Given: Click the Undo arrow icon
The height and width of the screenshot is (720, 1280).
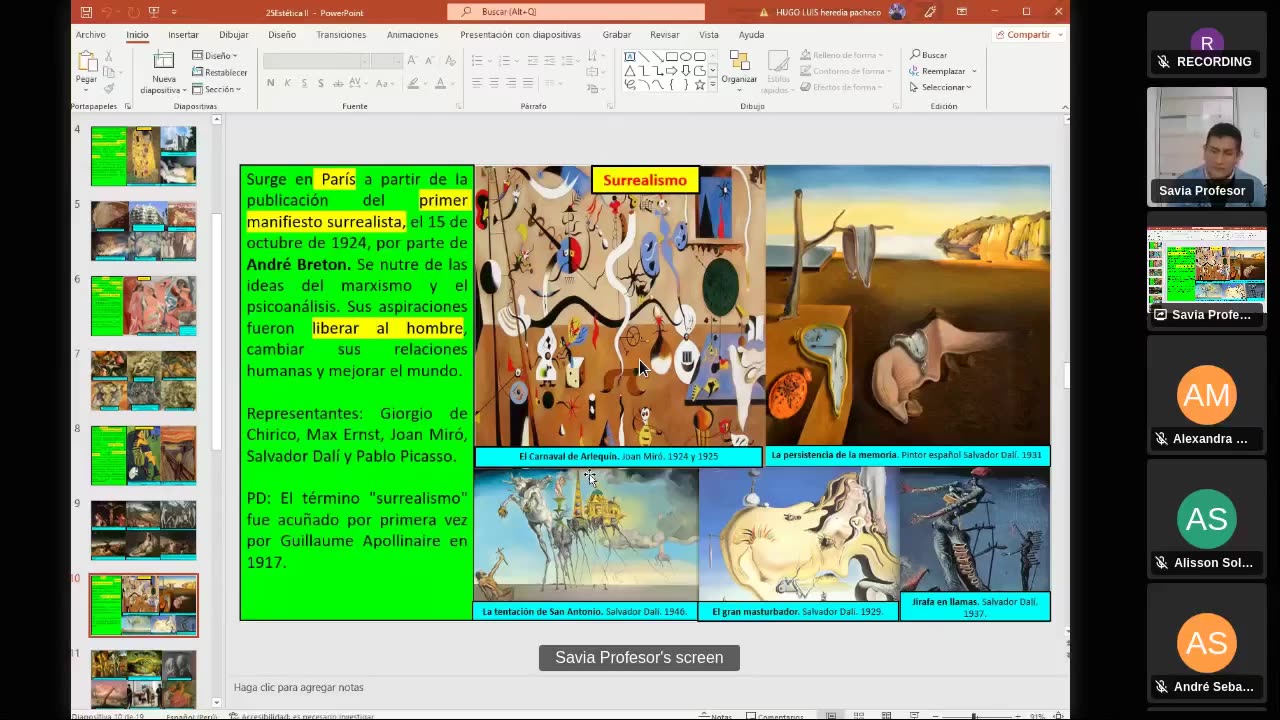Looking at the screenshot, I should [x=107, y=12].
